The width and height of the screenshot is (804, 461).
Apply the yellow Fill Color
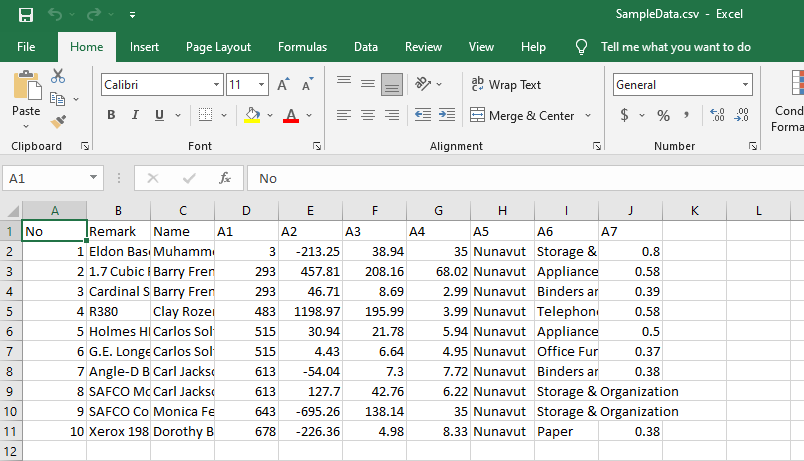252,115
